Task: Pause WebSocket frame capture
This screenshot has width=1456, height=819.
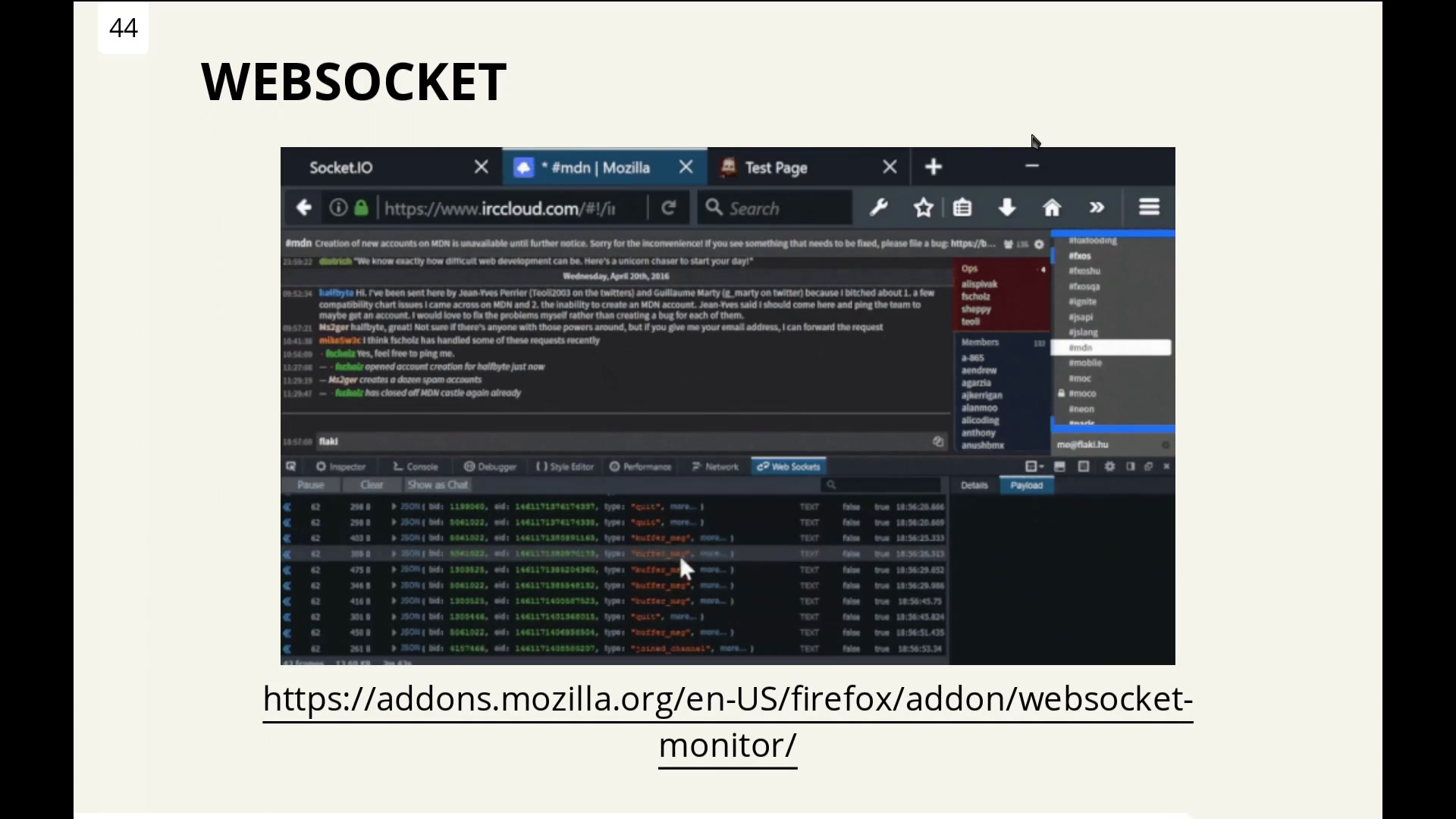Action: (311, 485)
